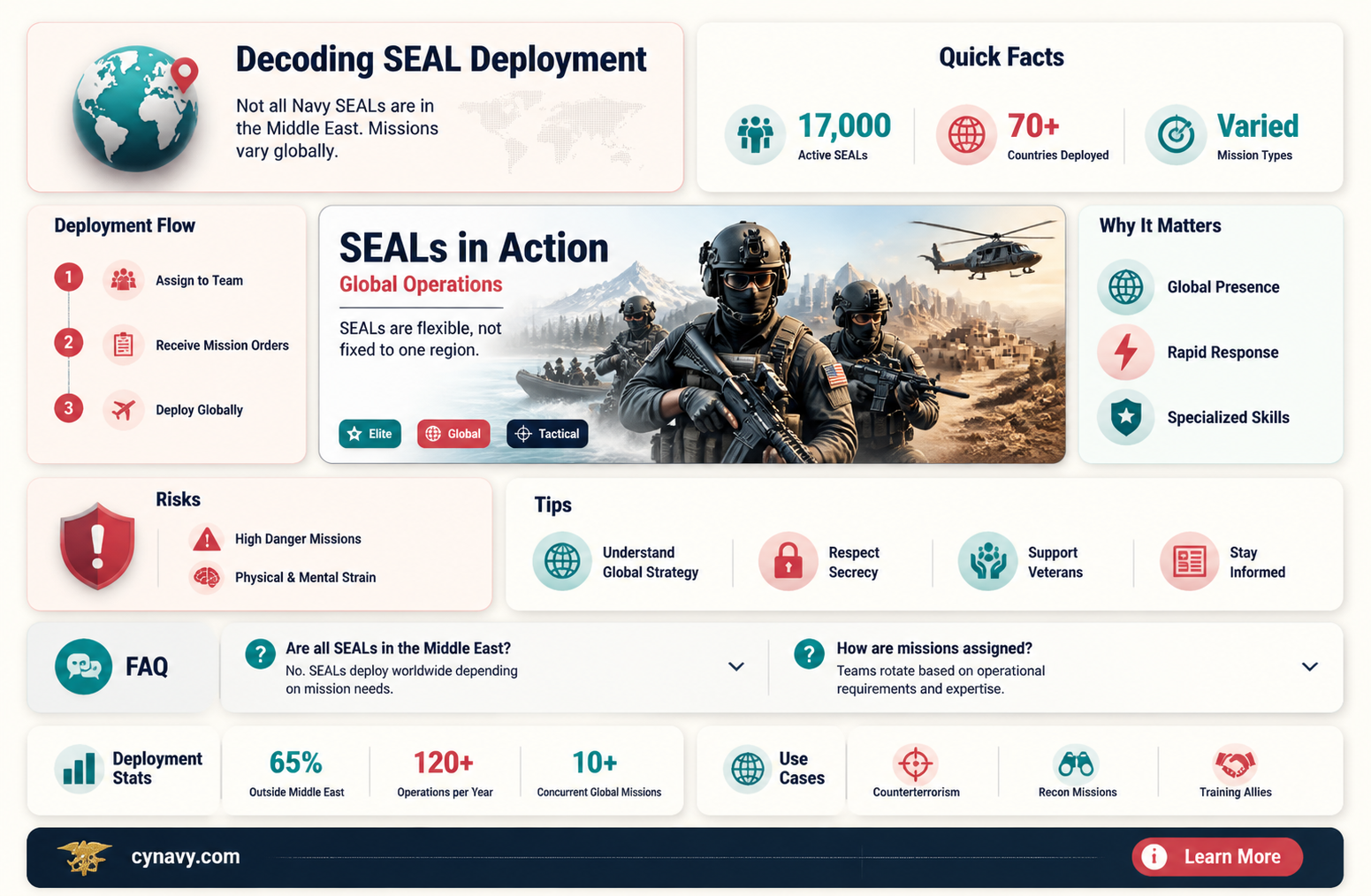The width and height of the screenshot is (1371, 896).
Task: Click the Rapid Response lightning icon
Action: (1125, 352)
